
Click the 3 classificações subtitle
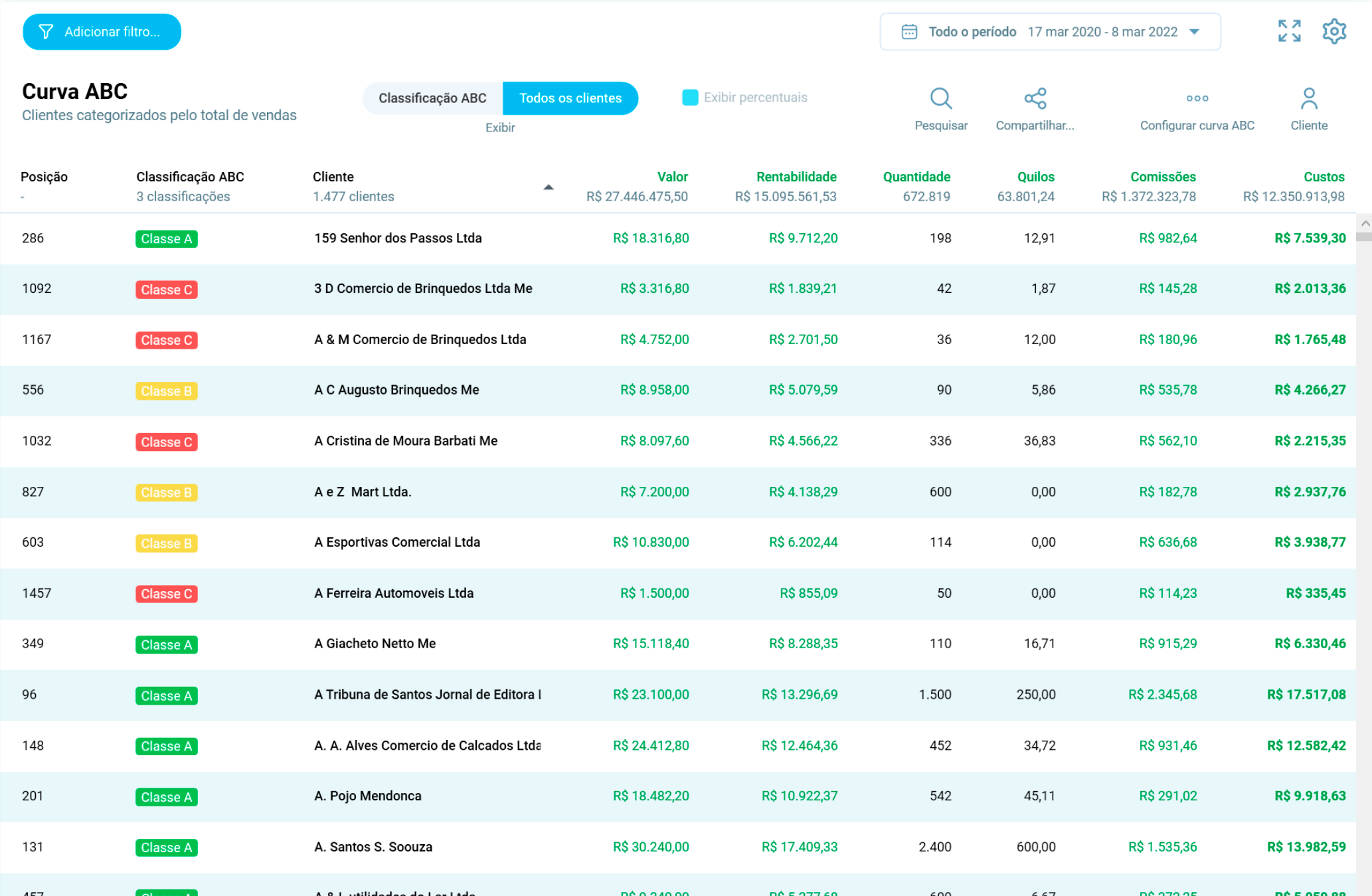point(183,197)
